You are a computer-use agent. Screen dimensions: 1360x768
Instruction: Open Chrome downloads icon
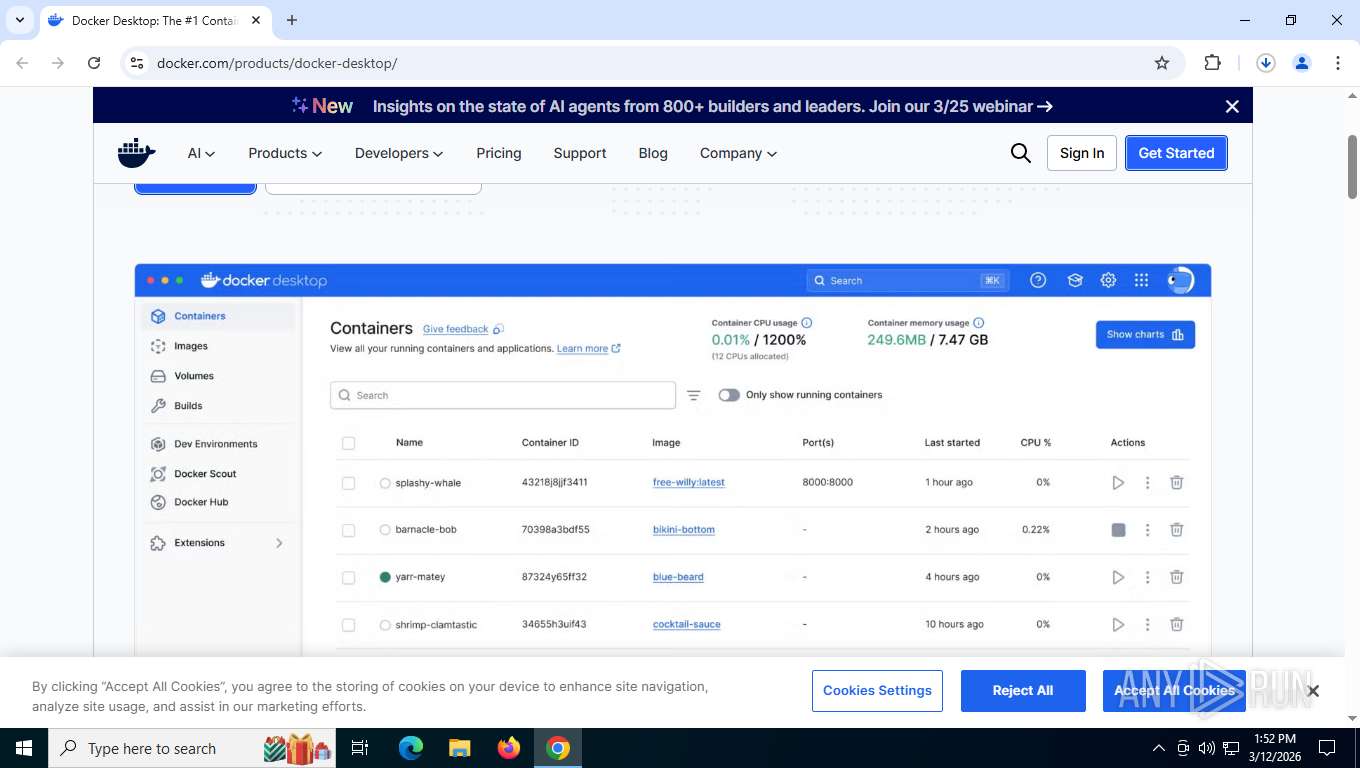(x=1265, y=63)
